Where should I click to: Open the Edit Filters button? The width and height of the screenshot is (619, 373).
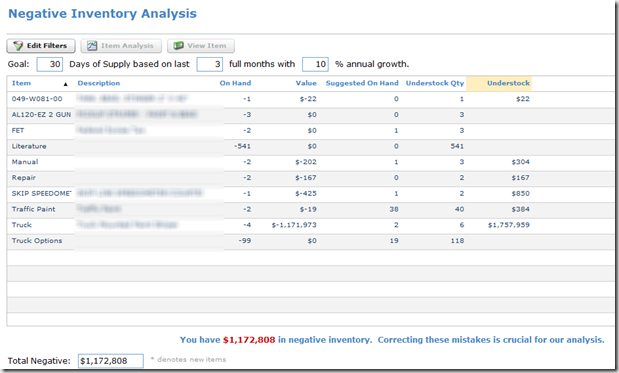pos(41,46)
